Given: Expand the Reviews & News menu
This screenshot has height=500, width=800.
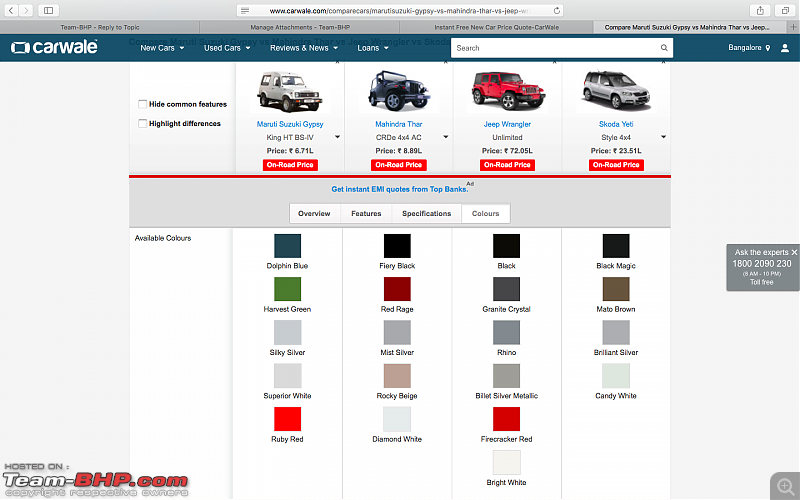Looking at the screenshot, I should pos(304,48).
